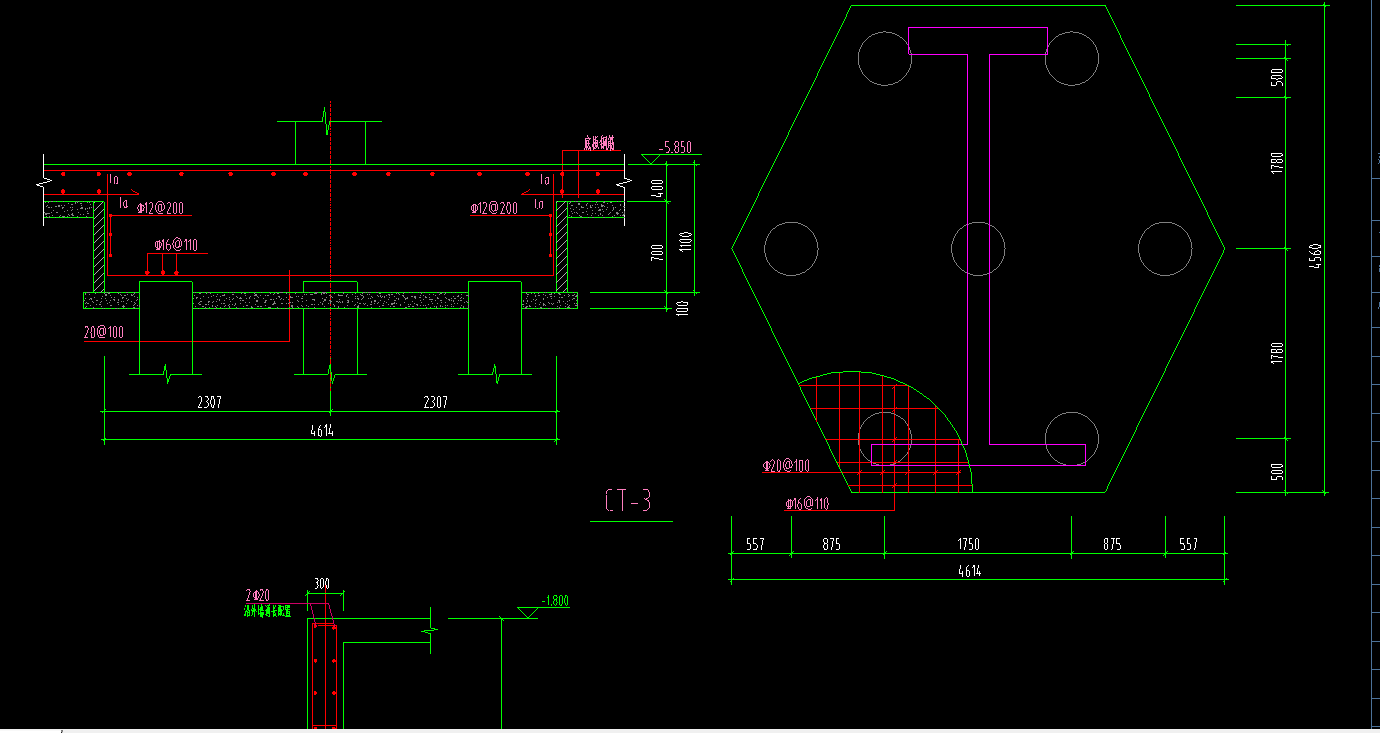The image size is (1380, 733).
Task: Select the top 500 vertical dimension
Action: coord(1277,78)
